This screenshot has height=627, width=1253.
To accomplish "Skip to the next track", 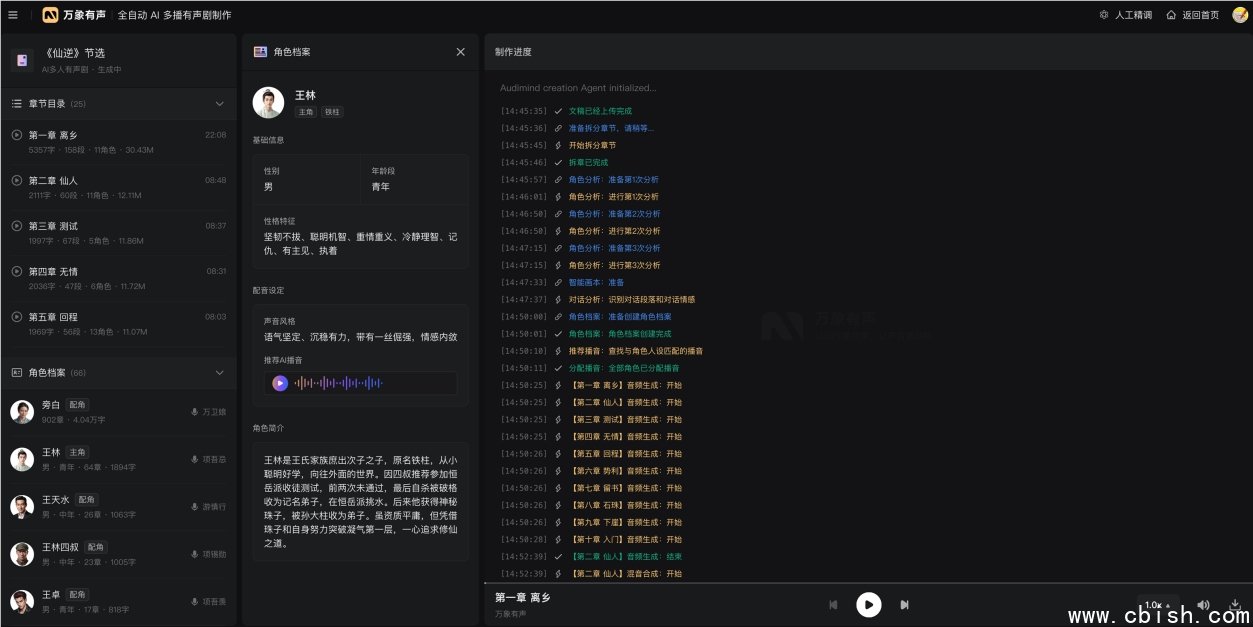I will tap(904, 605).
